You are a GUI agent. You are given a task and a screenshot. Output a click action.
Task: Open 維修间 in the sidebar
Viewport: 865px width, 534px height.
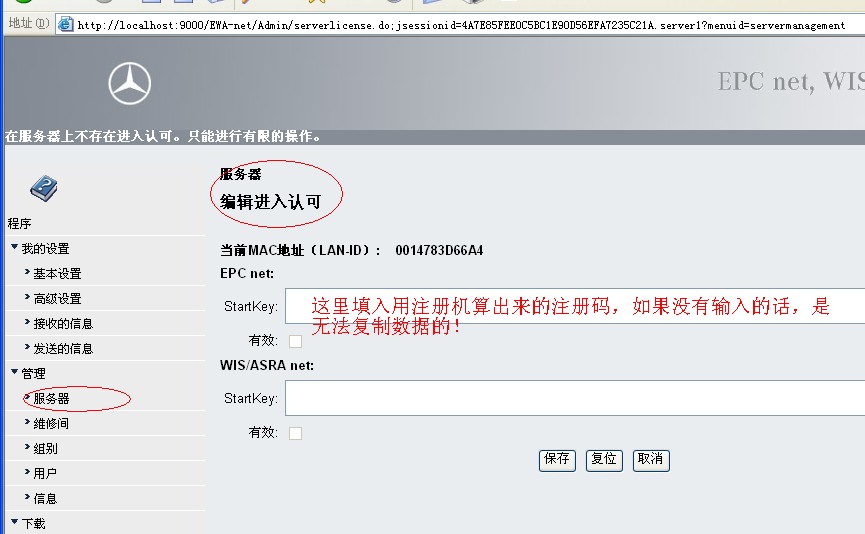[x=51, y=424]
